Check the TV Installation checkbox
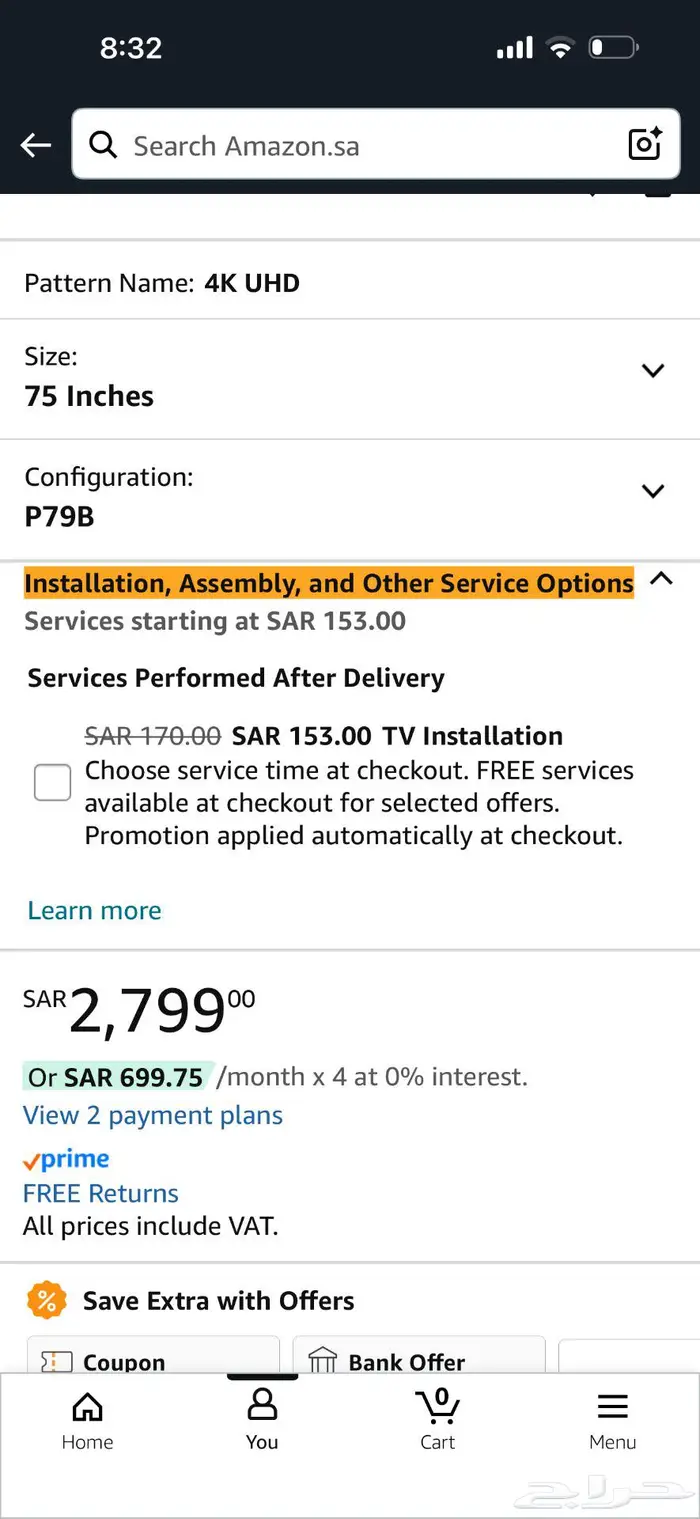 [x=53, y=782]
